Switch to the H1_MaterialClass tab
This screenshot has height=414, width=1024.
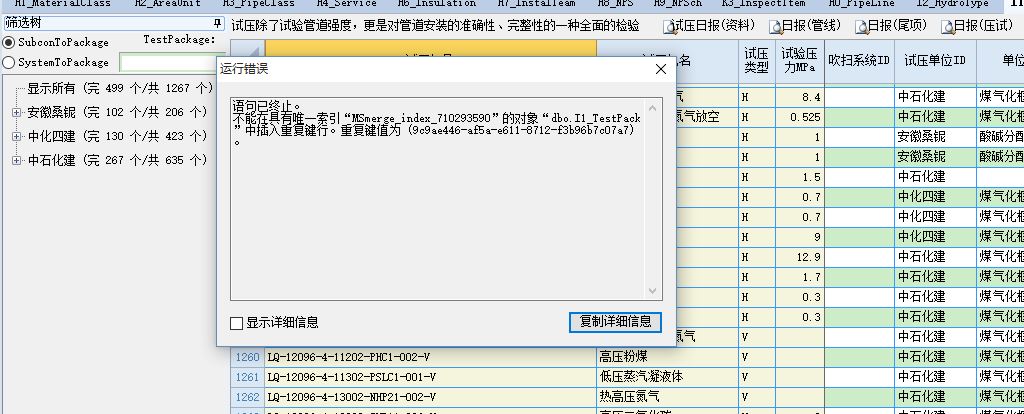point(63,3)
